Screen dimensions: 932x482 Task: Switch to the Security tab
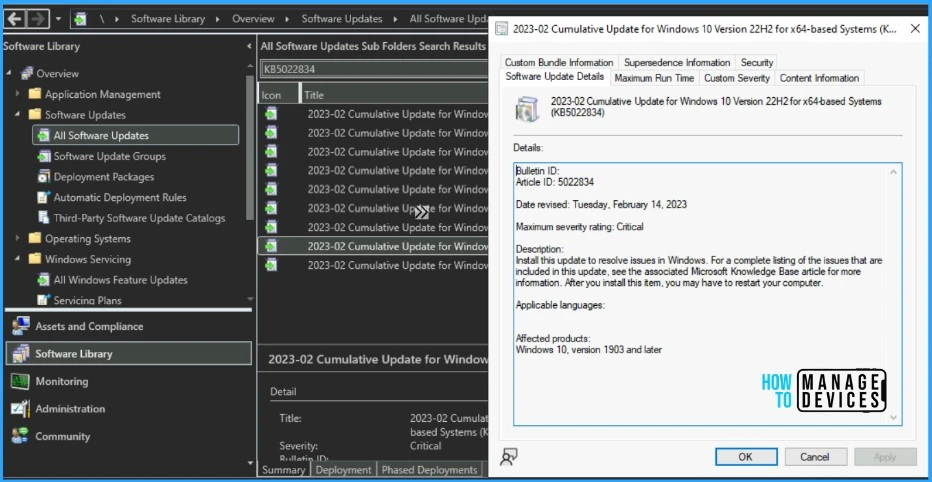click(757, 62)
